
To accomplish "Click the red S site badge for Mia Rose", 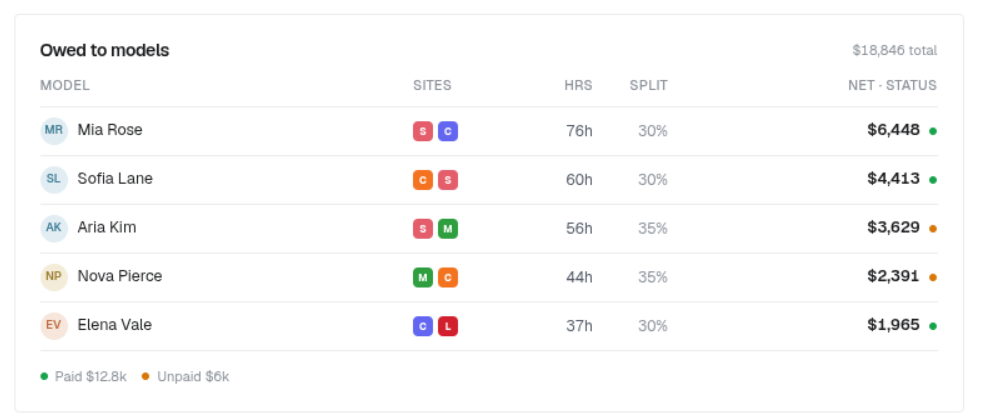I will (x=423, y=131).
